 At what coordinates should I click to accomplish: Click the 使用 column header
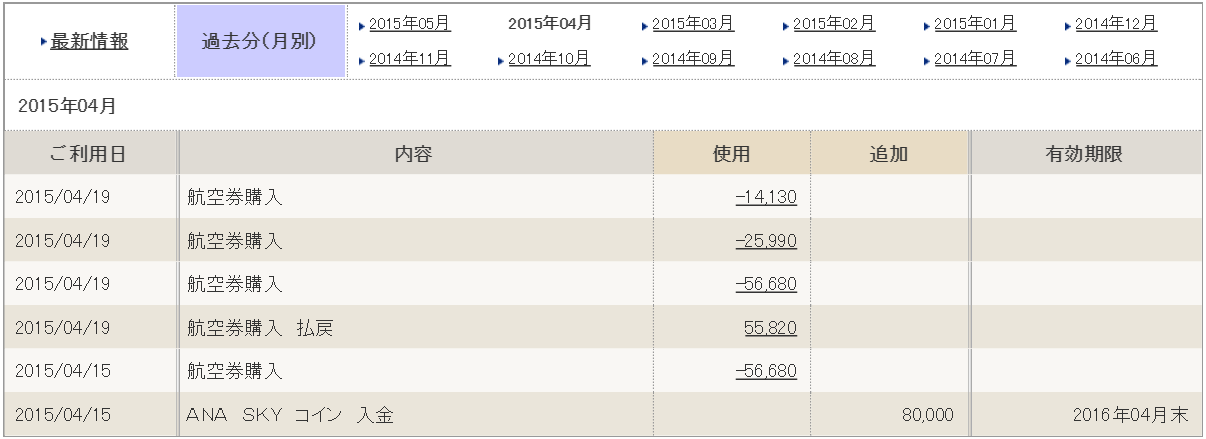pyautogui.click(x=731, y=154)
